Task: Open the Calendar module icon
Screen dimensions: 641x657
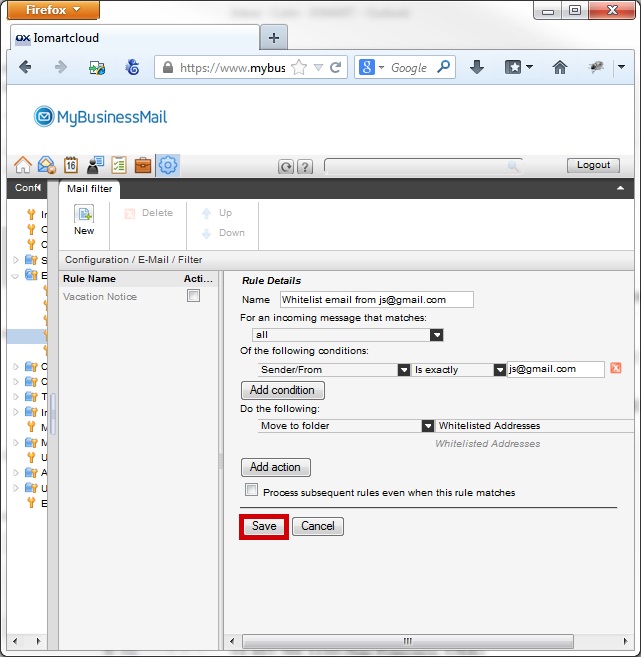Action: tap(71, 166)
